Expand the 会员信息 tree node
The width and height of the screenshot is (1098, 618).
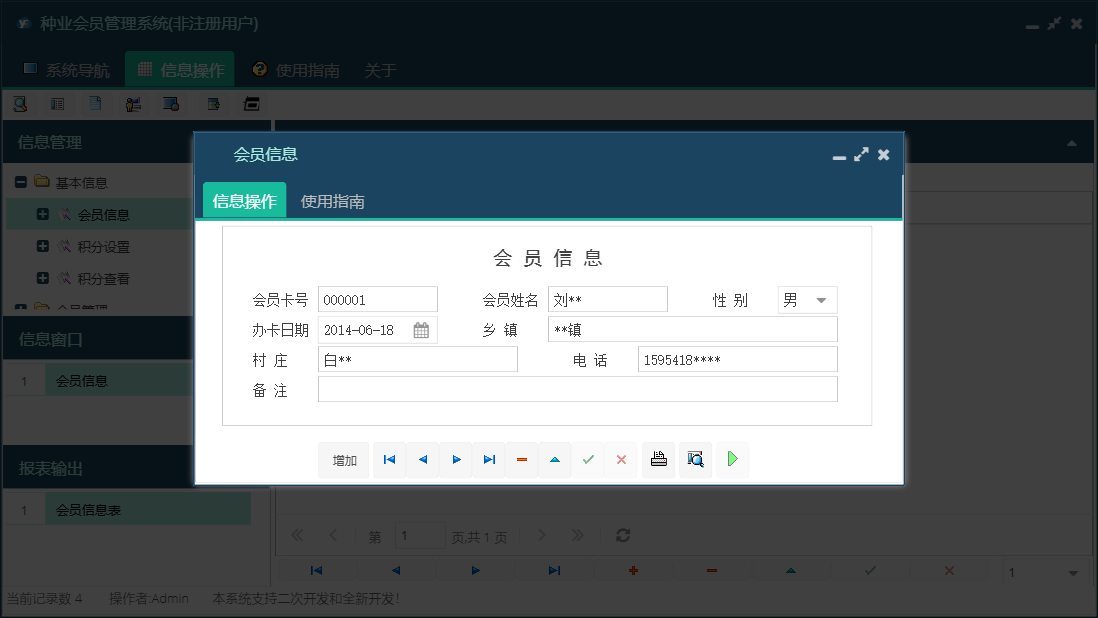tap(41, 213)
